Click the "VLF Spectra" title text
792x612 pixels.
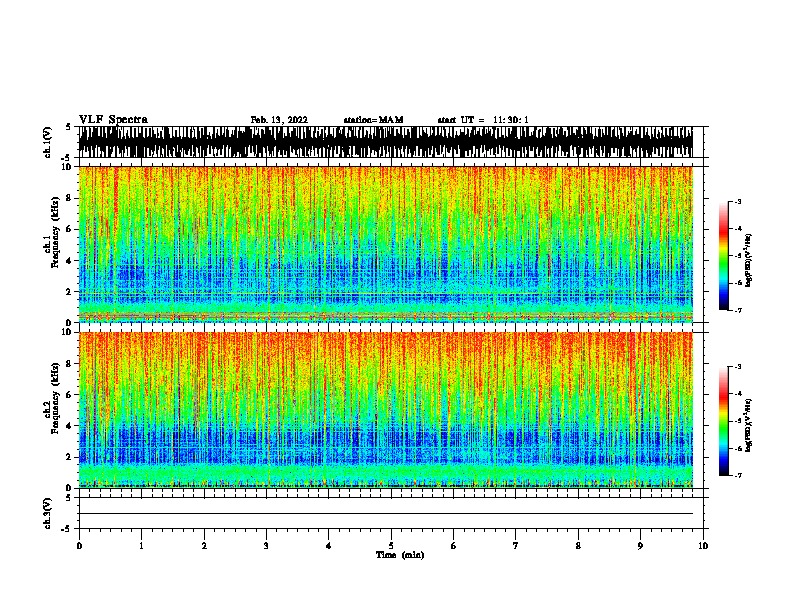[x=113, y=120]
